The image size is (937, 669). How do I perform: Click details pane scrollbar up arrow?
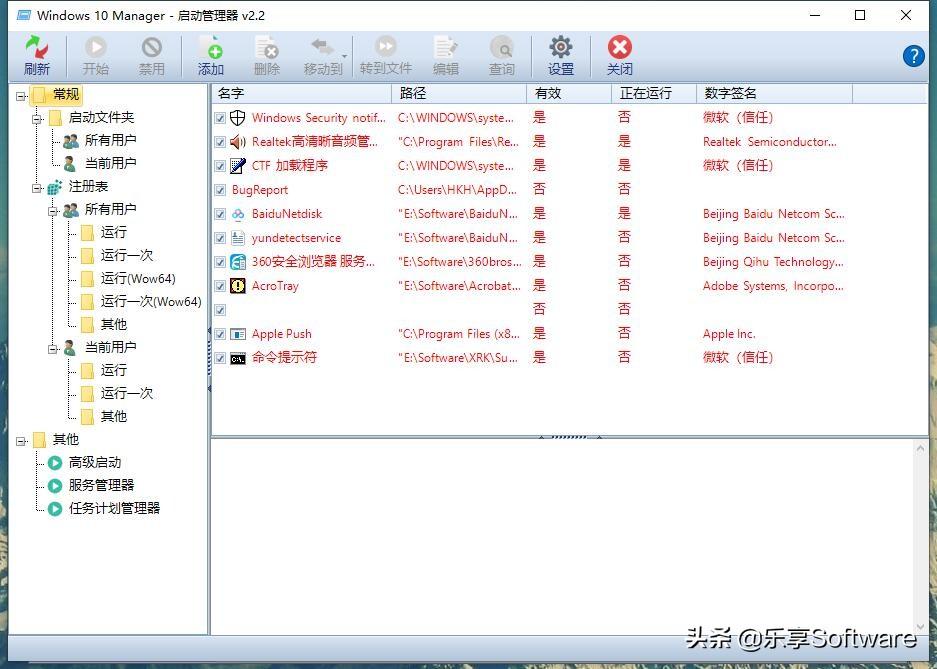pos(920,447)
